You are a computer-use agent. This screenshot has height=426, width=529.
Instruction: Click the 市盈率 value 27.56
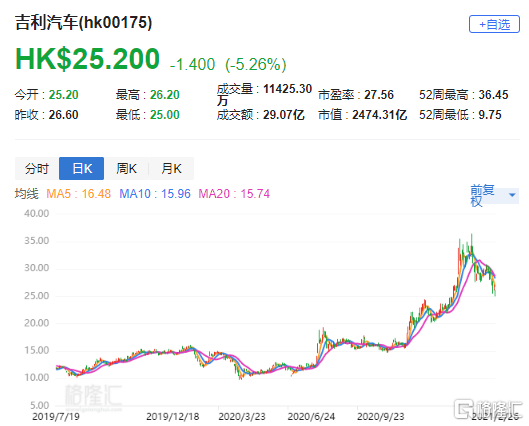click(x=379, y=95)
